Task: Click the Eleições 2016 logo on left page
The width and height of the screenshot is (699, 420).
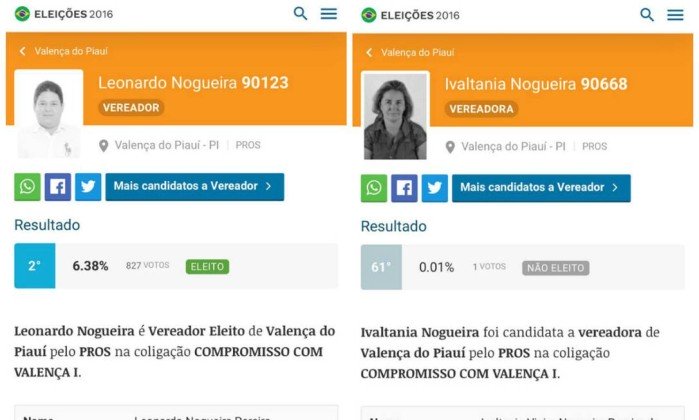Action: coord(64,14)
